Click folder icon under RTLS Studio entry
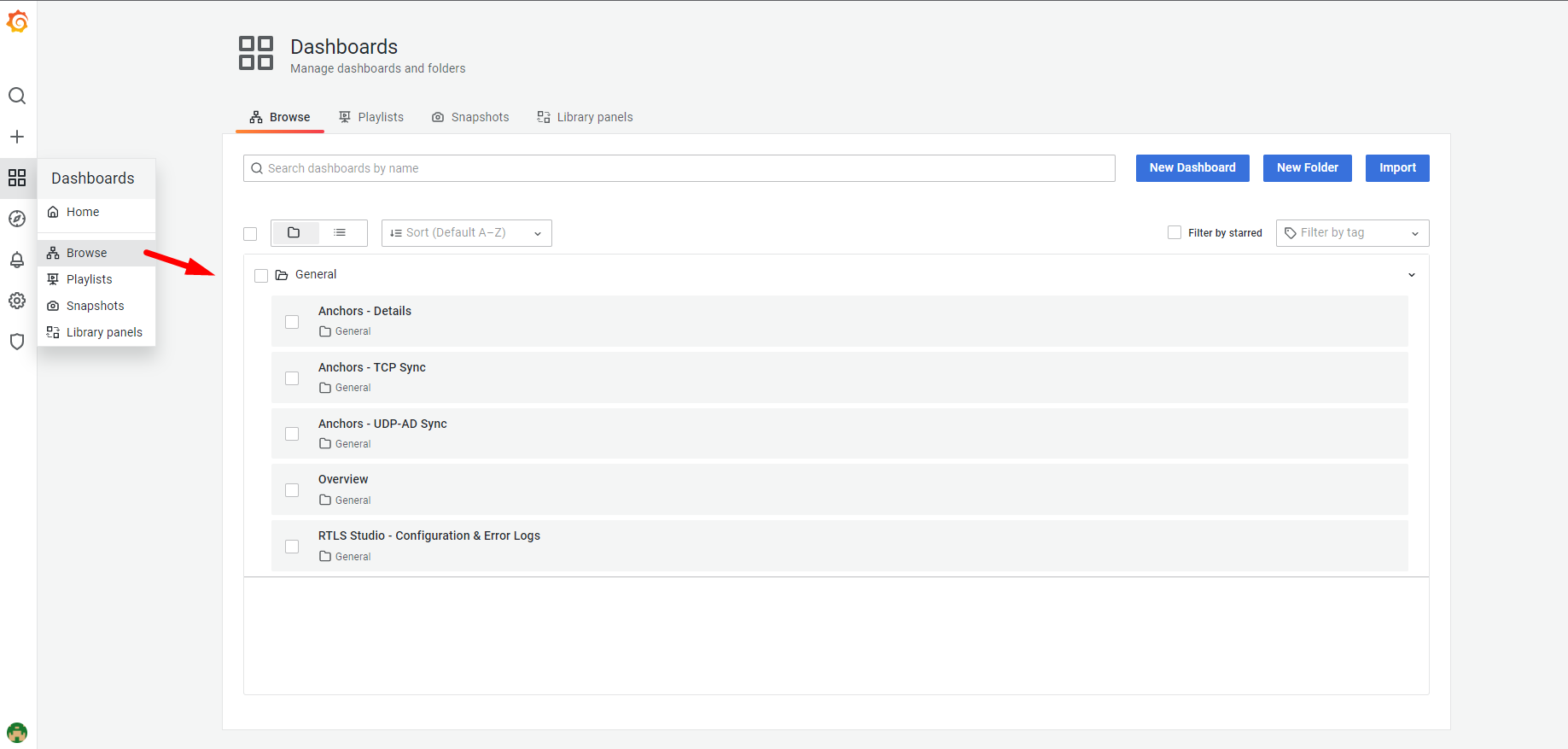 tap(325, 557)
